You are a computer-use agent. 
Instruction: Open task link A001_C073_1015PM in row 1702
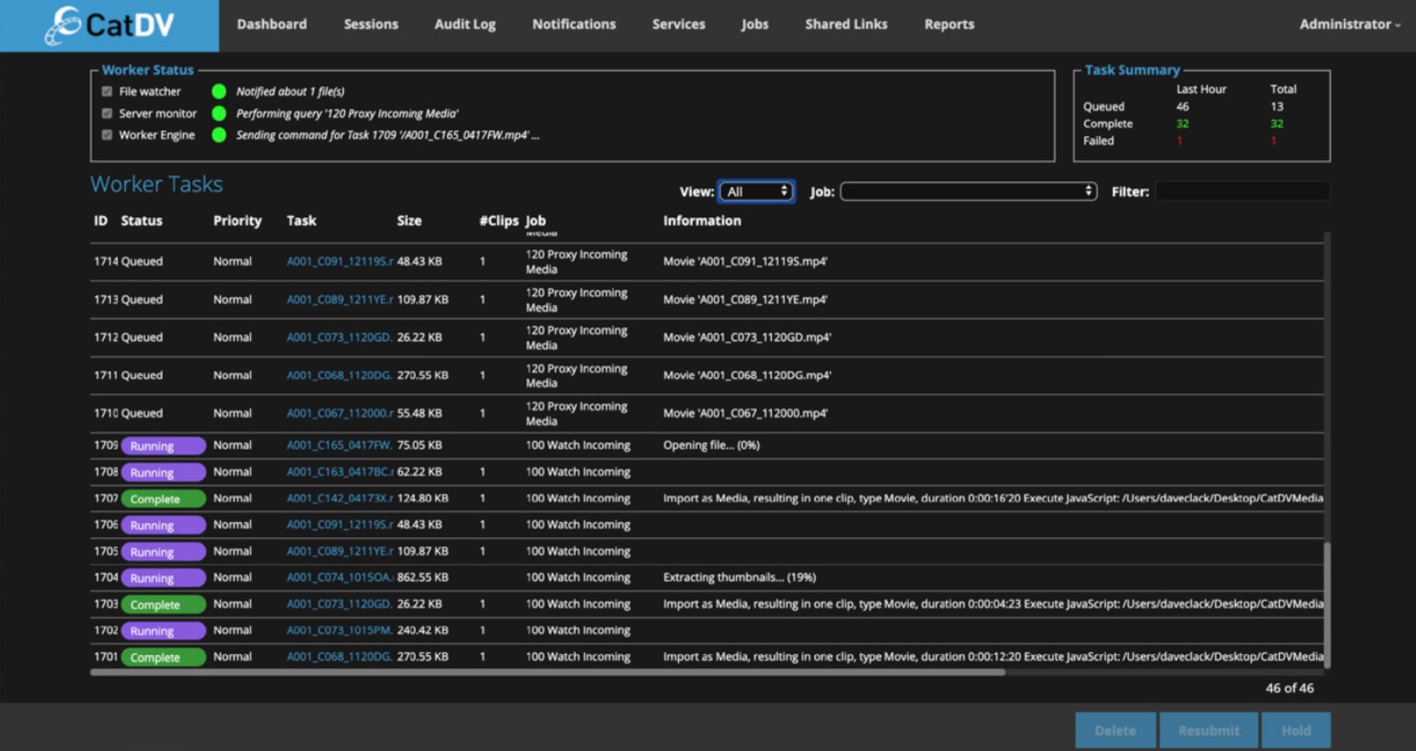[340, 631]
